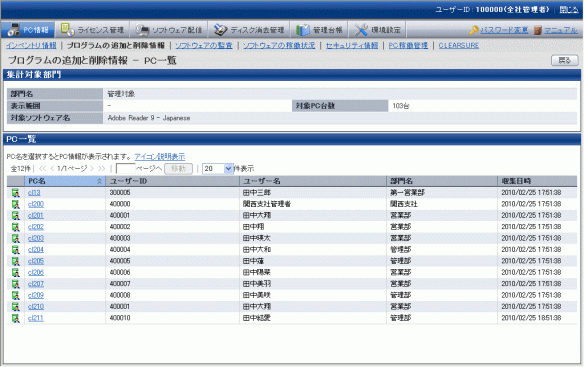This screenshot has height=367, width=584.
Task: Open PC link cl205
Action: [x=36, y=261]
